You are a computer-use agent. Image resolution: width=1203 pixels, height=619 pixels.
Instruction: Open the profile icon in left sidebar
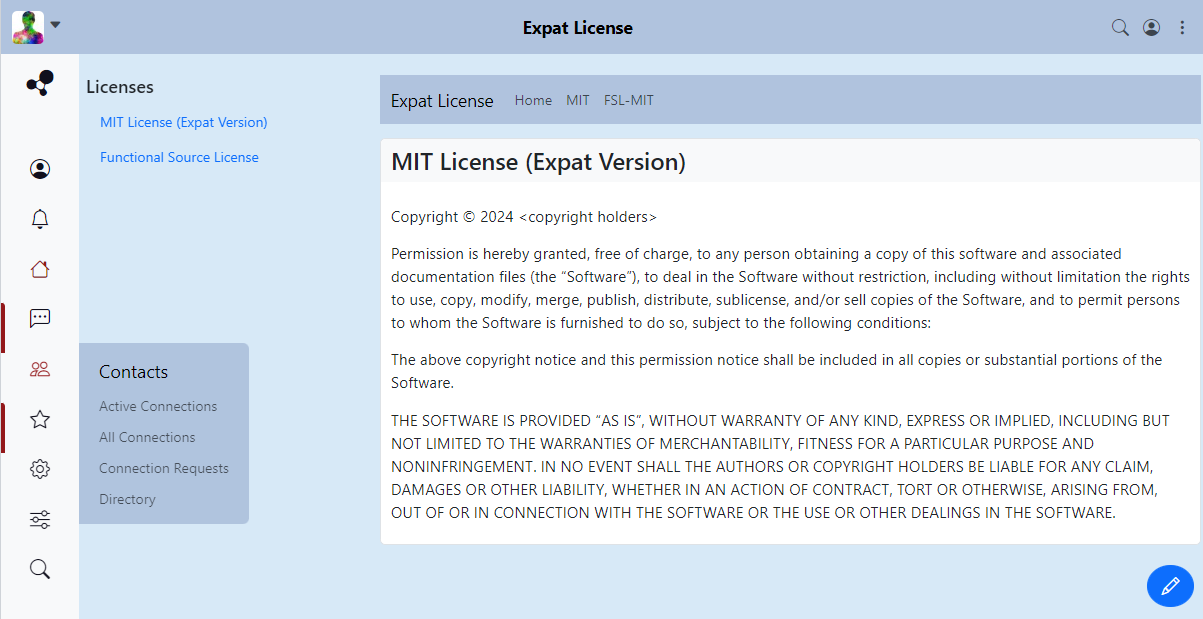tap(40, 169)
